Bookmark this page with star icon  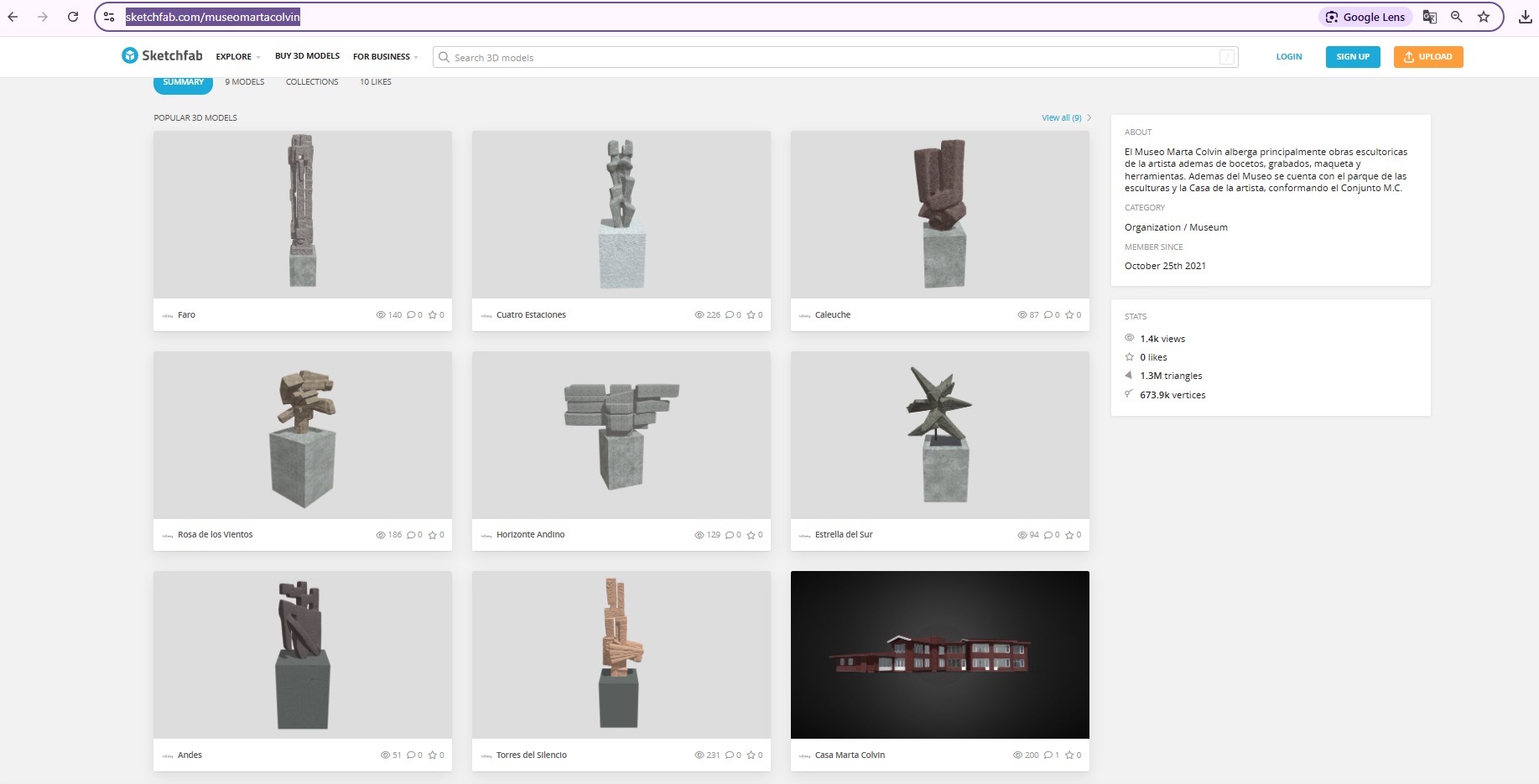pyautogui.click(x=1484, y=17)
